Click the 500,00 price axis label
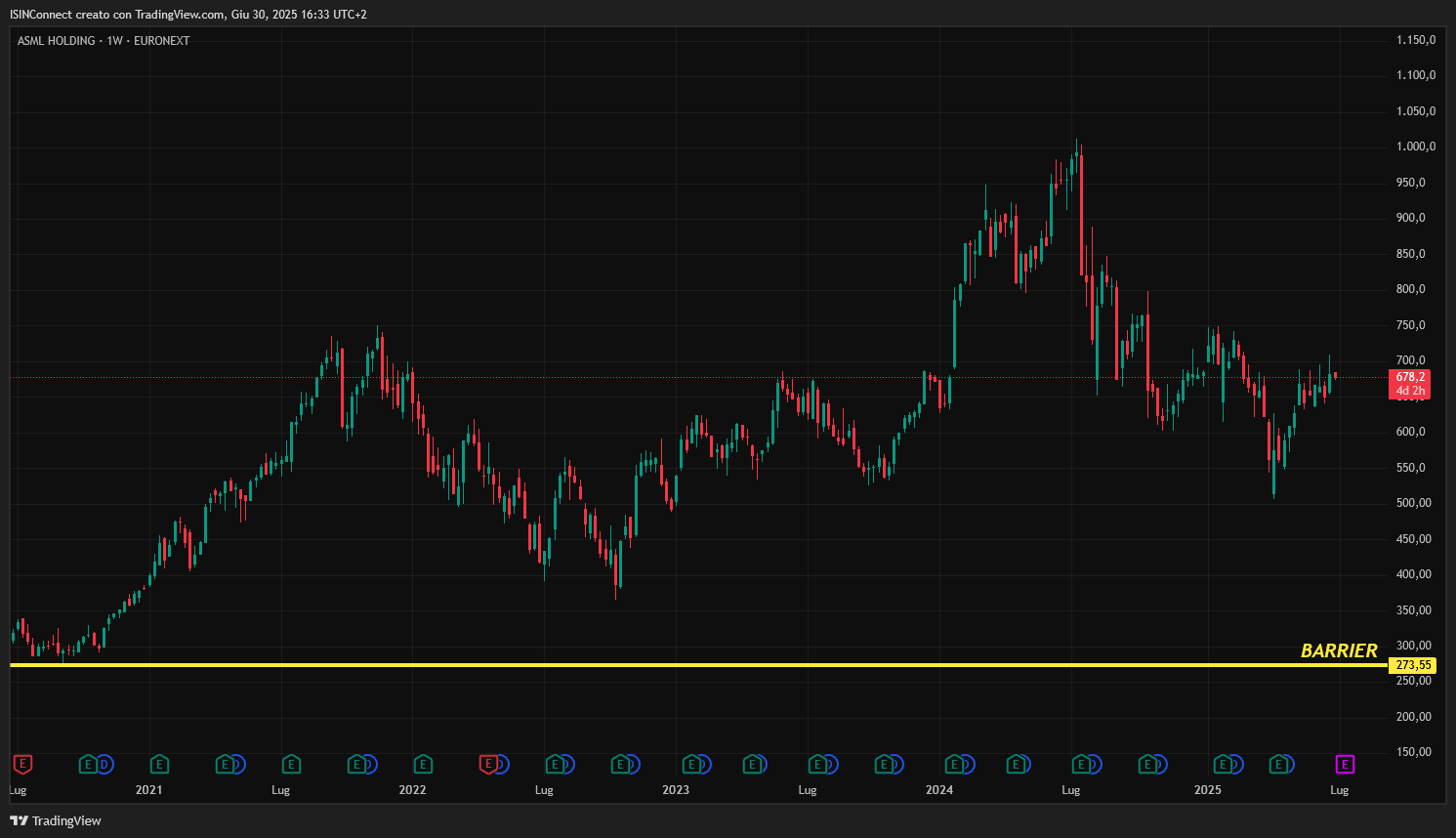Image resolution: width=1456 pixels, height=838 pixels. coord(1414,503)
